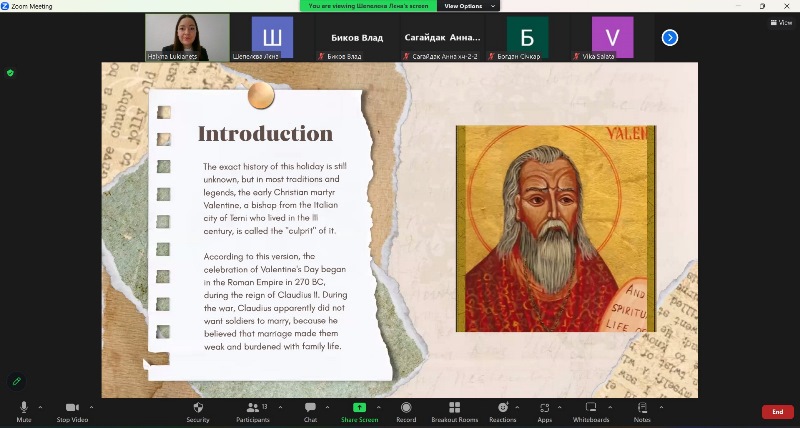This screenshot has height=428, width=800.
Task: Open the Apps panel
Action: pos(544,412)
